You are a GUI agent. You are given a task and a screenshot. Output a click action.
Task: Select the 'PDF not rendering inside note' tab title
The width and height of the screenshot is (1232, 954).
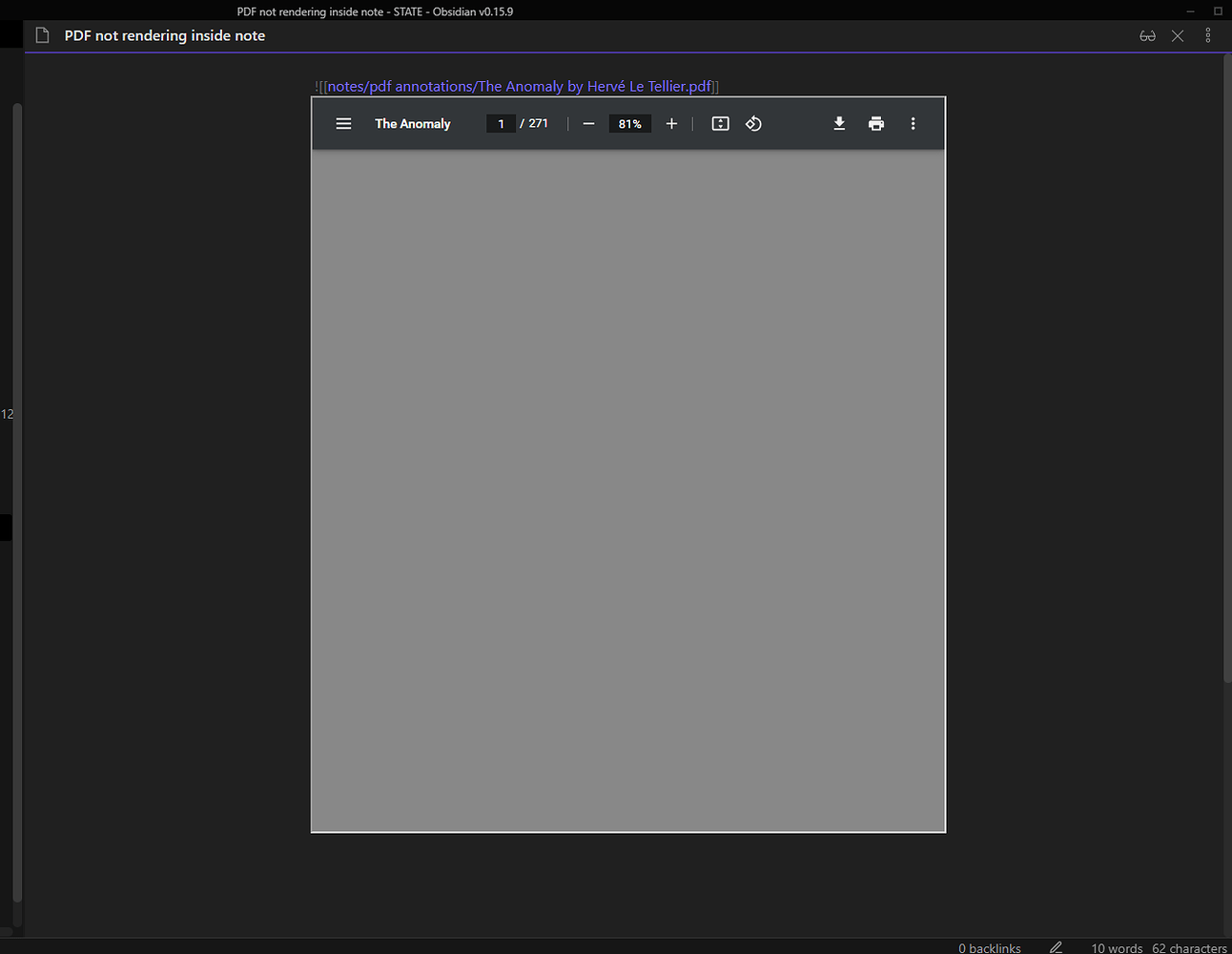pos(164,35)
